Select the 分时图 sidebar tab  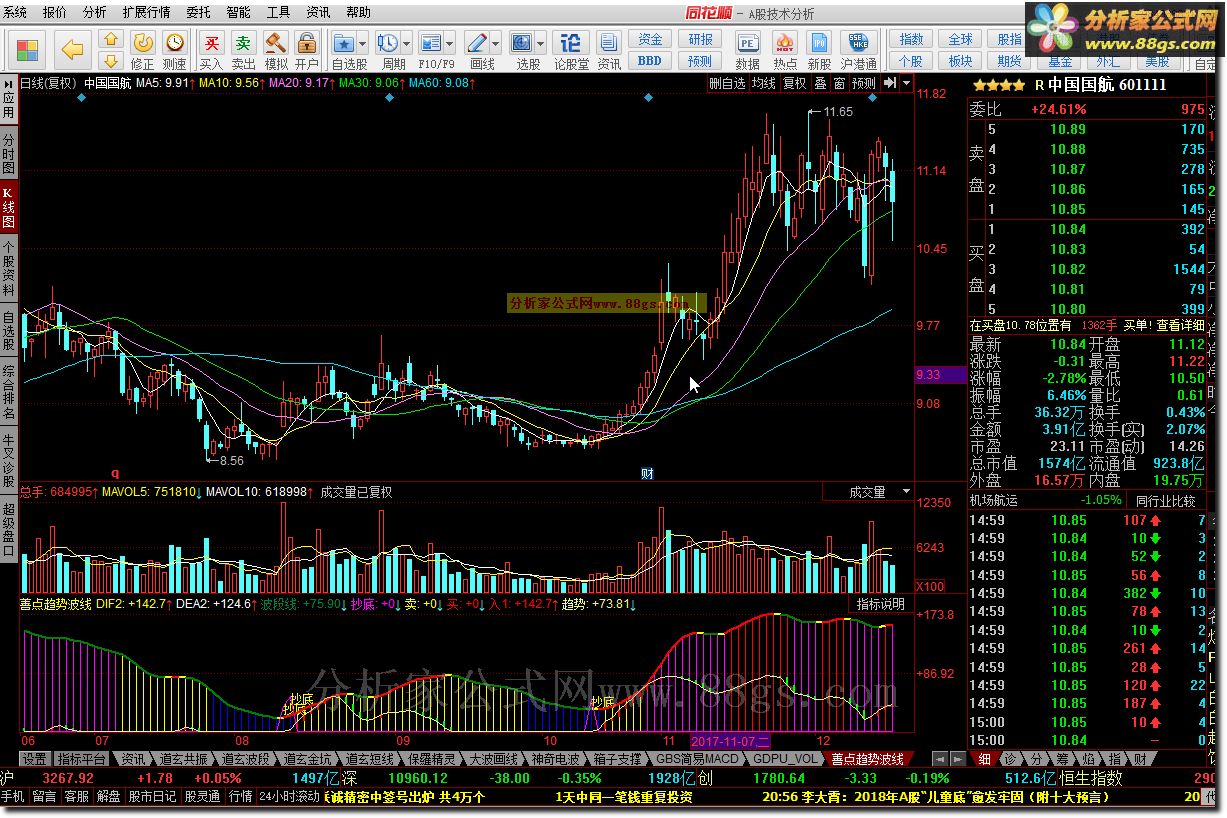9,152
